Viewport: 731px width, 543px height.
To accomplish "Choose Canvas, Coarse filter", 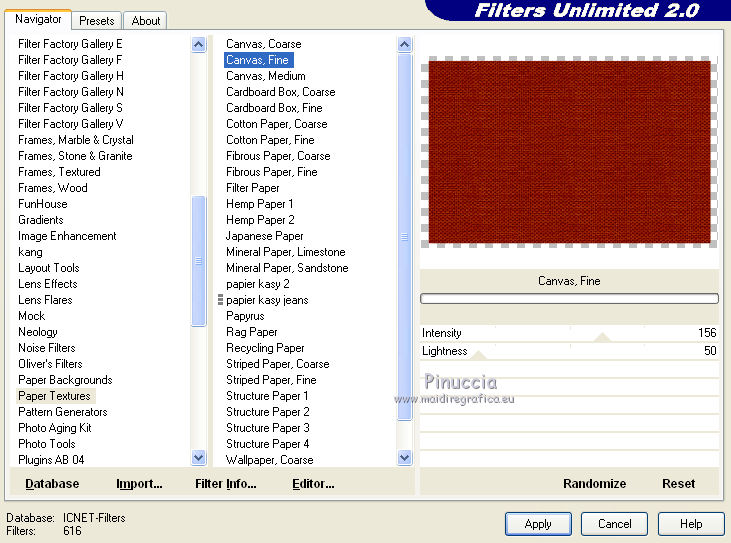I will point(263,44).
